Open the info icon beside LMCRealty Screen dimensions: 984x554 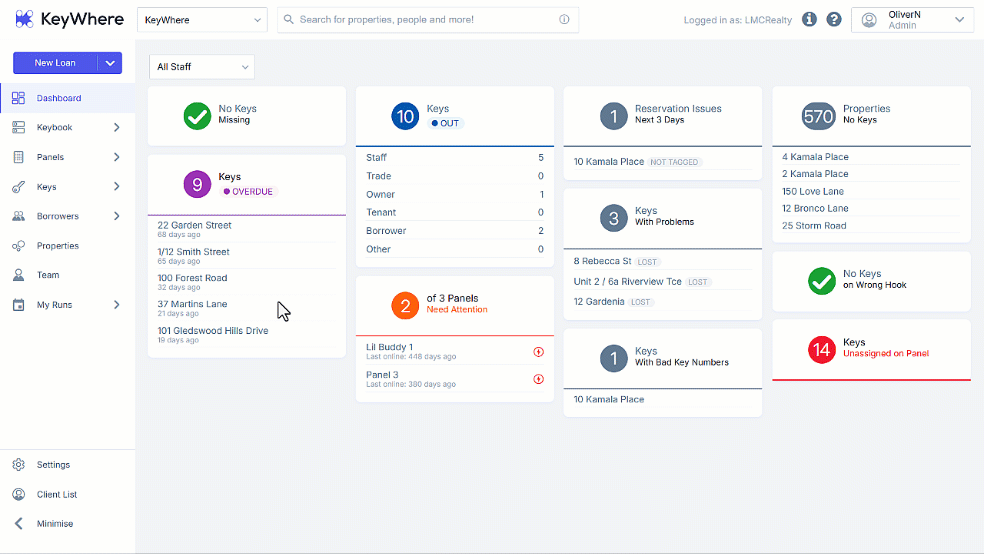[810, 19]
